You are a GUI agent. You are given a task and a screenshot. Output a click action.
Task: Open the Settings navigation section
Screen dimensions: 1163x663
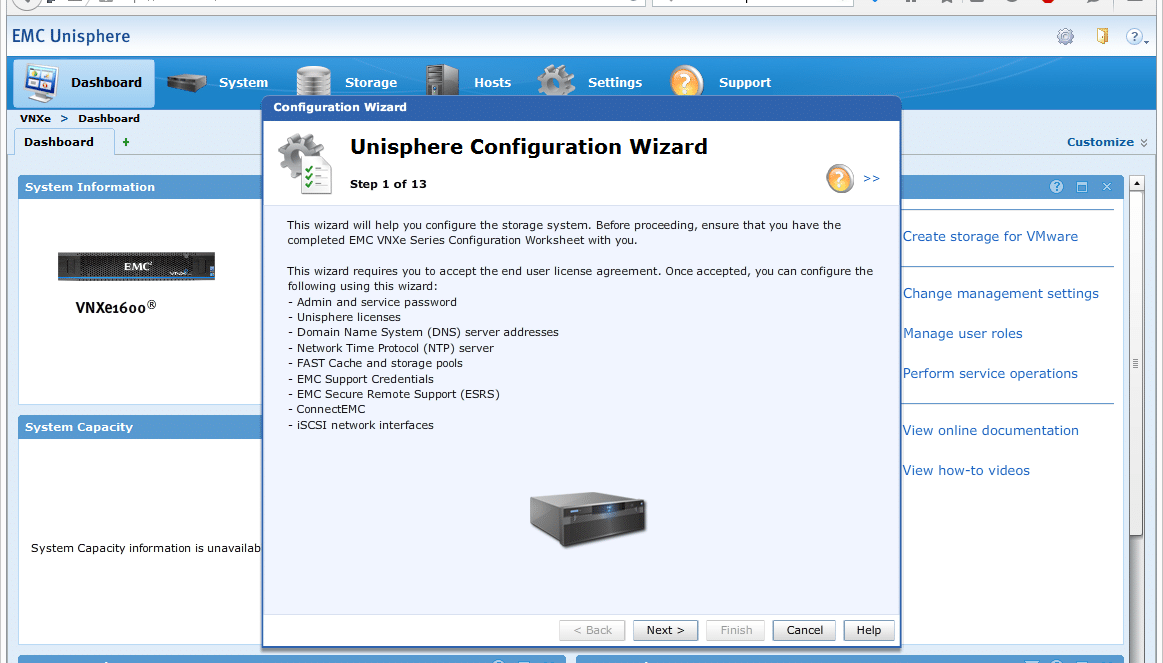pyautogui.click(x=590, y=83)
